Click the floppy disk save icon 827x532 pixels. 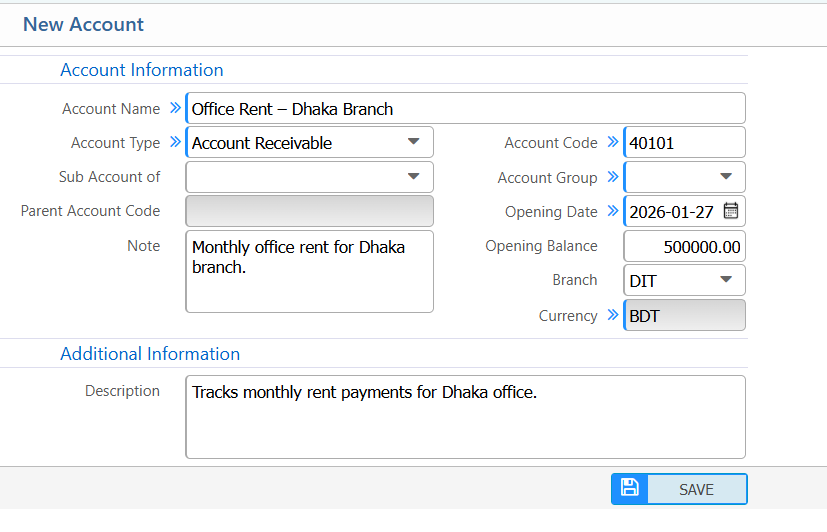pos(629,488)
